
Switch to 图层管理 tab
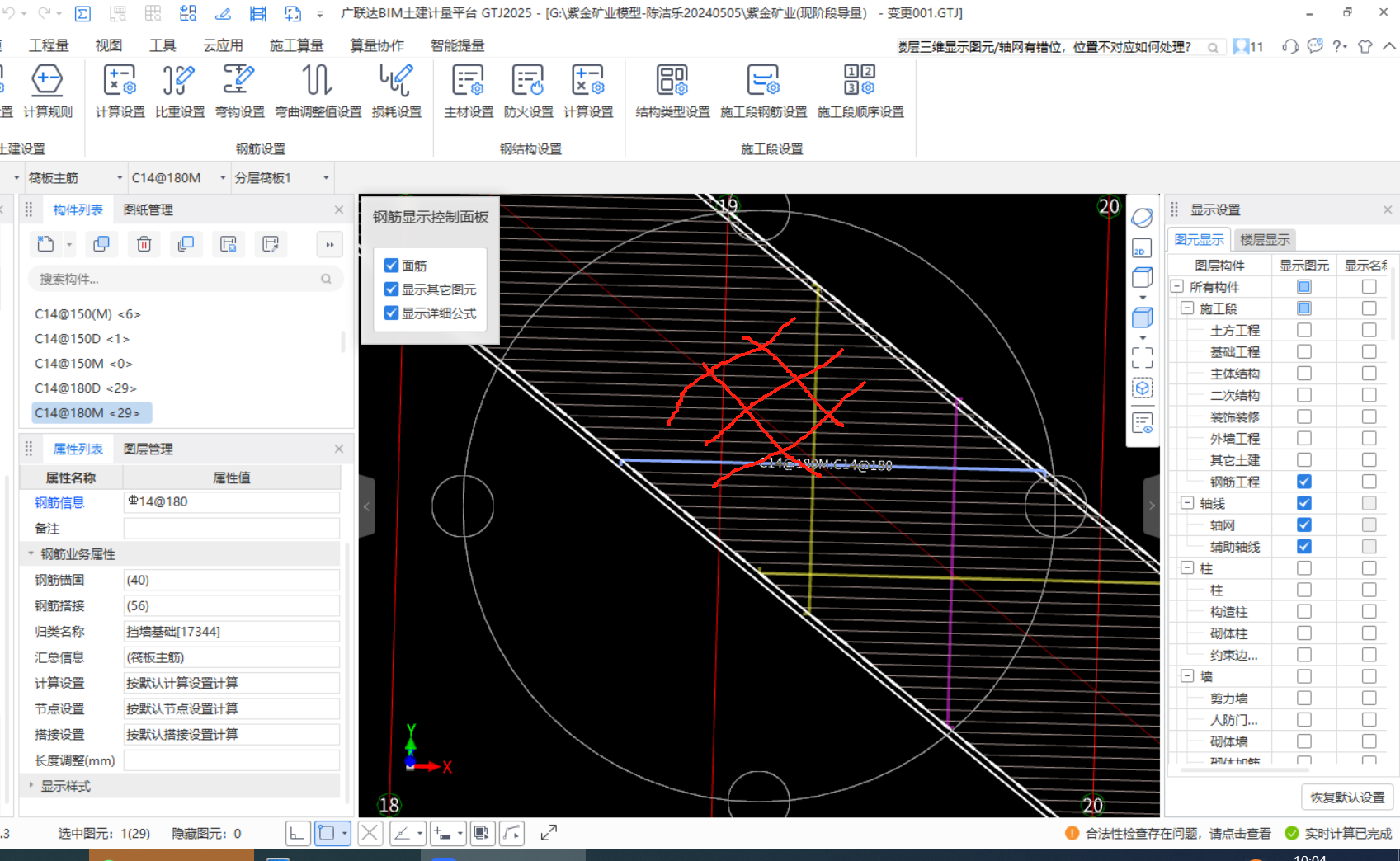(x=148, y=449)
